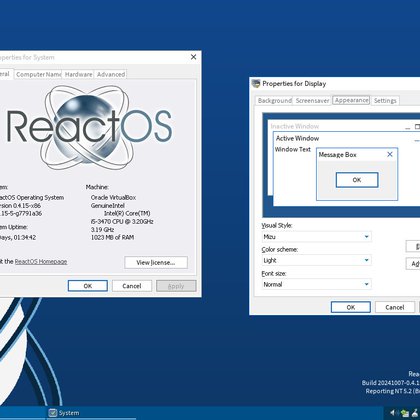Click the View license button
The image size is (420, 420).
(x=156, y=262)
